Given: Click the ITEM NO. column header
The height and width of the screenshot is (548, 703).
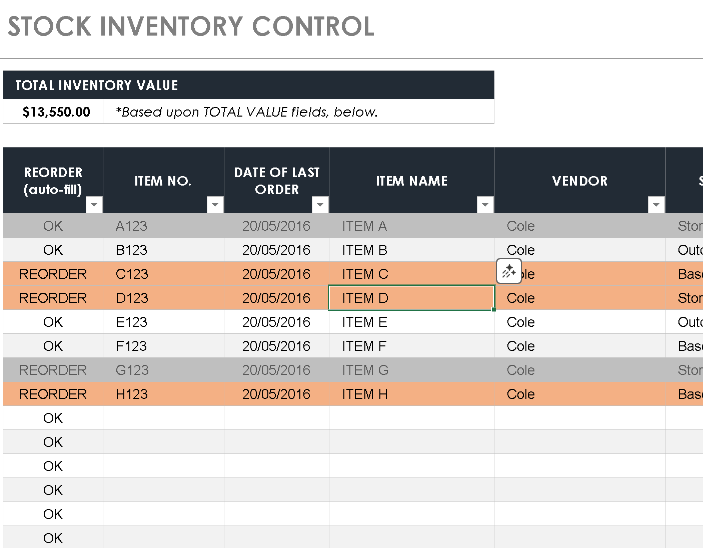Looking at the screenshot, I should pyautogui.click(x=163, y=181).
